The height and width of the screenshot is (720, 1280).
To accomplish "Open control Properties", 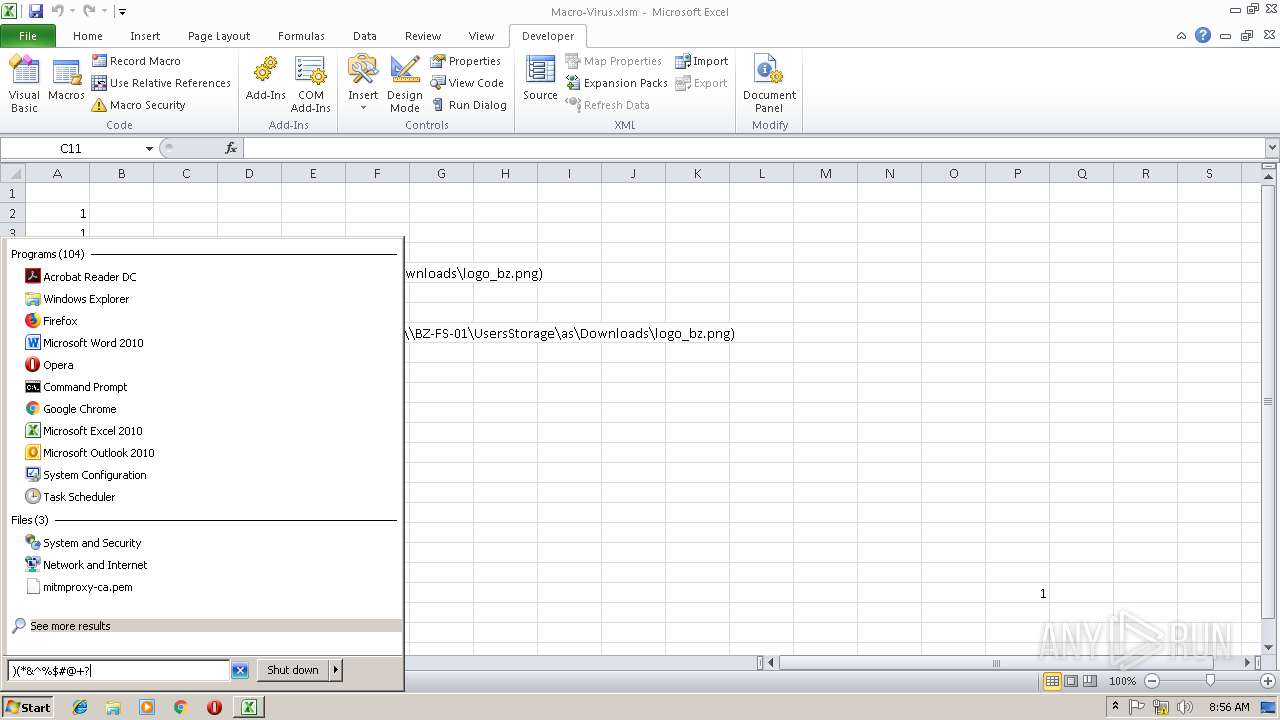I will click(x=466, y=61).
